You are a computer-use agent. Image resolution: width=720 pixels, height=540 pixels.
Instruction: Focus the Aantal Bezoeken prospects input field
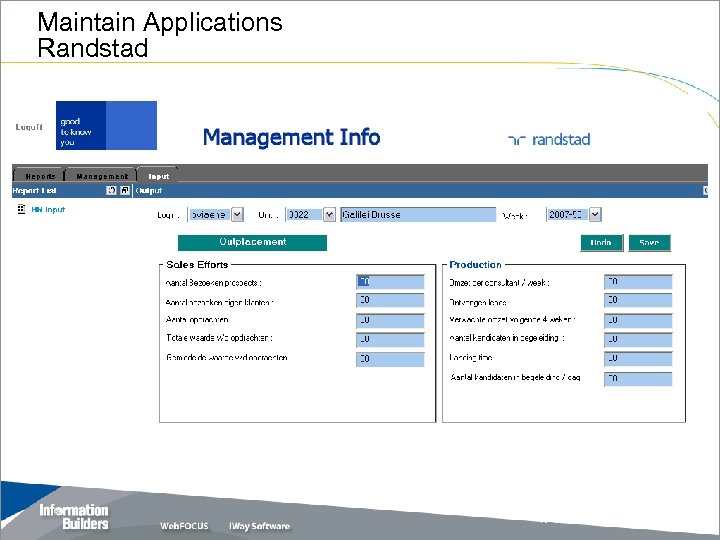tap(390, 281)
